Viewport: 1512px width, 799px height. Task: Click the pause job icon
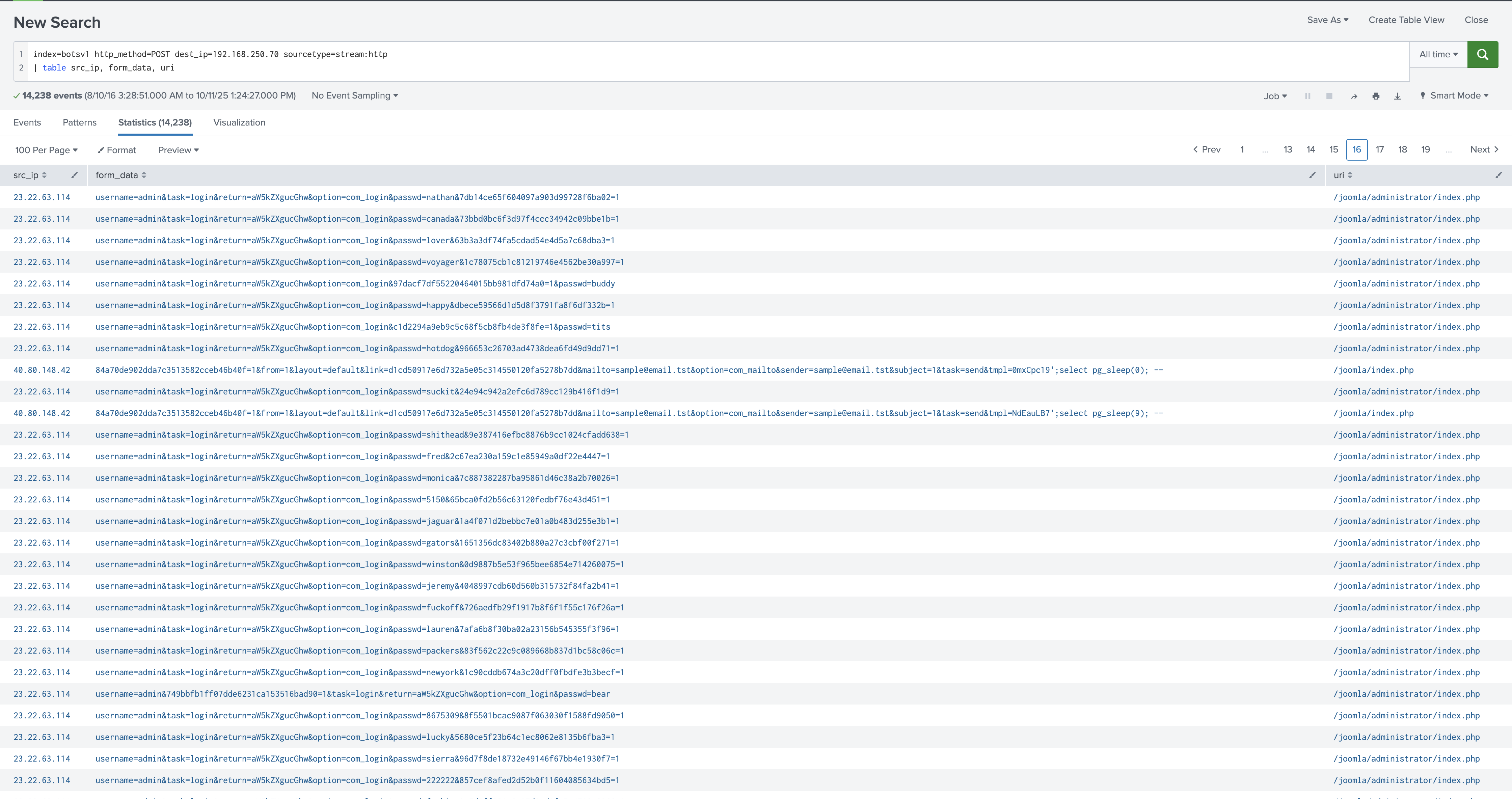1307,96
